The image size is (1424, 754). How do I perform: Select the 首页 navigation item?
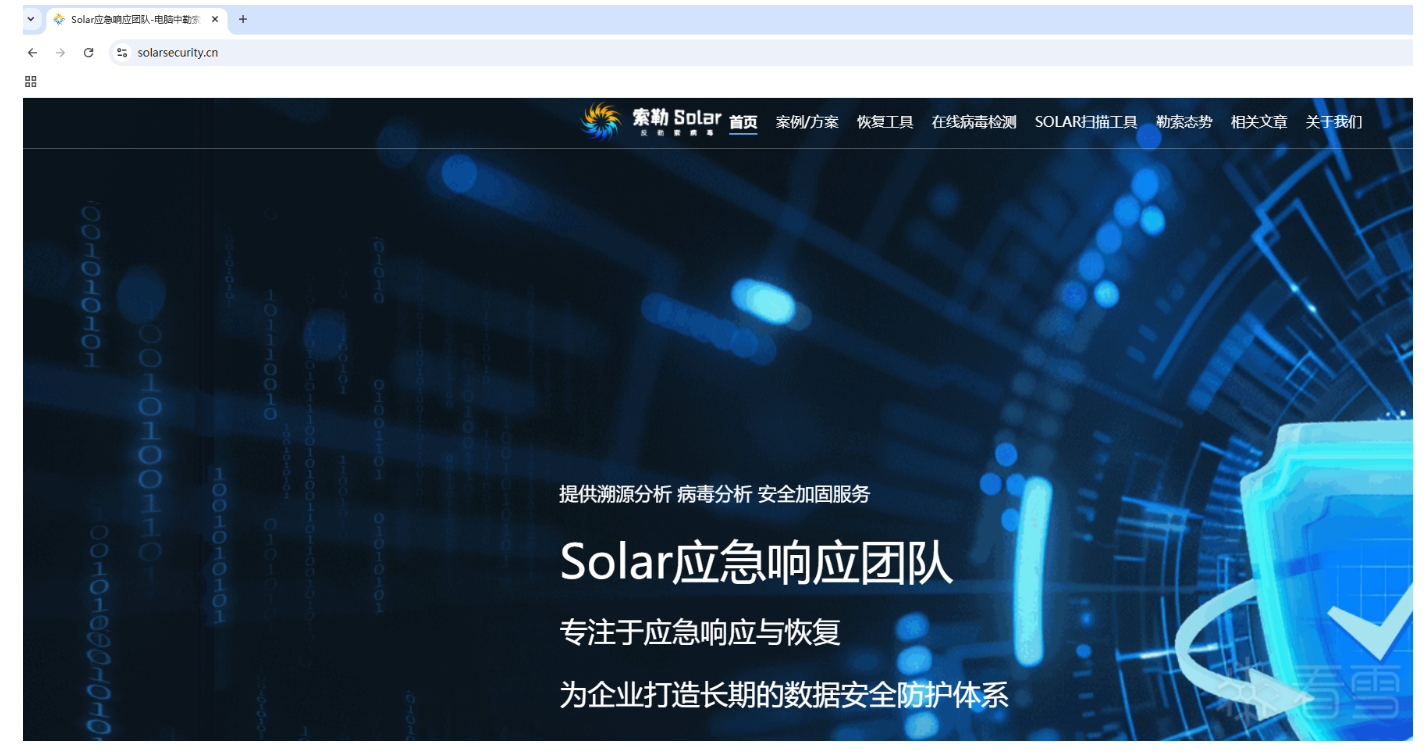pos(743,121)
